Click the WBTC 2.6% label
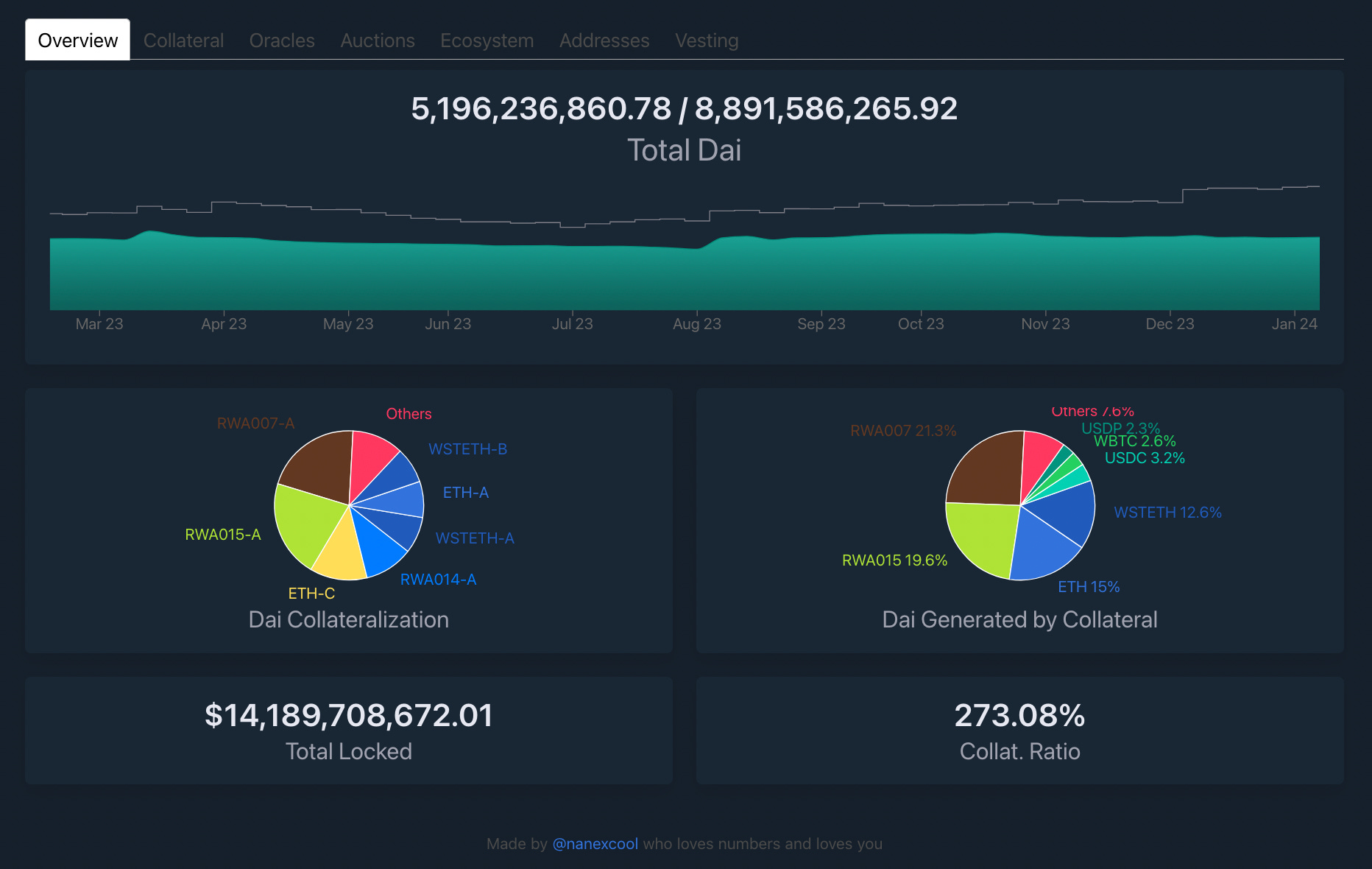Screen dimensions: 1372x869 click(x=1134, y=441)
